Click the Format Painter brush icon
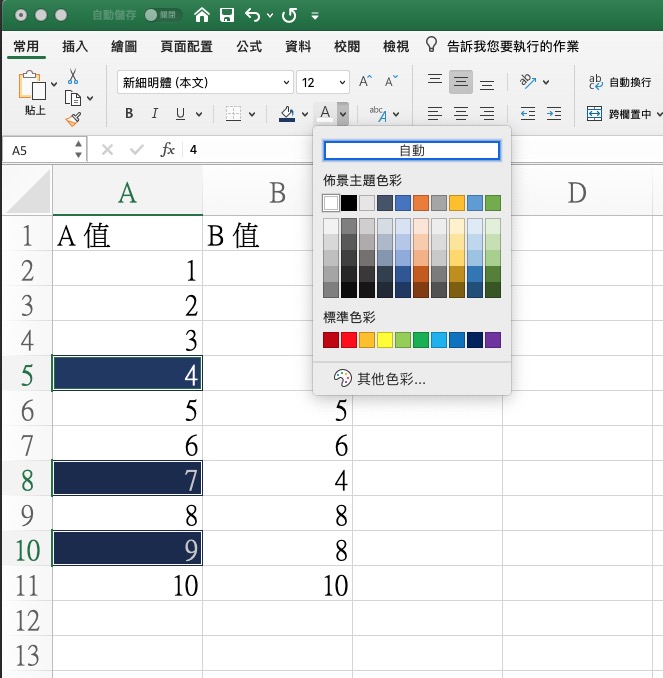663x678 pixels. [x=73, y=119]
